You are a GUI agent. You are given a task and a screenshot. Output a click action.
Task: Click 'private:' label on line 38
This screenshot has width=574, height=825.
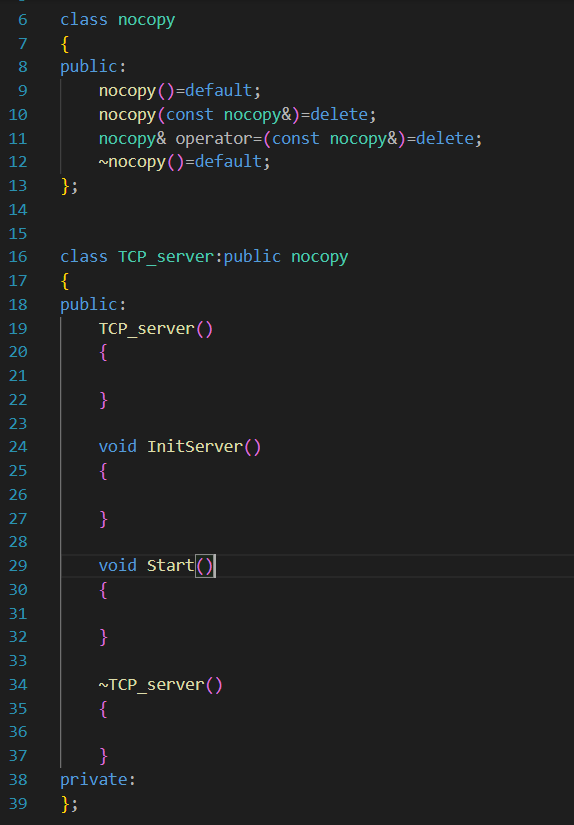[x=98, y=780]
